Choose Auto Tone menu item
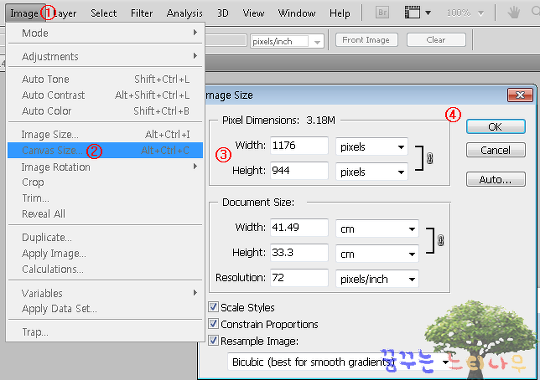The height and width of the screenshot is (380, 540). point(105,79)
